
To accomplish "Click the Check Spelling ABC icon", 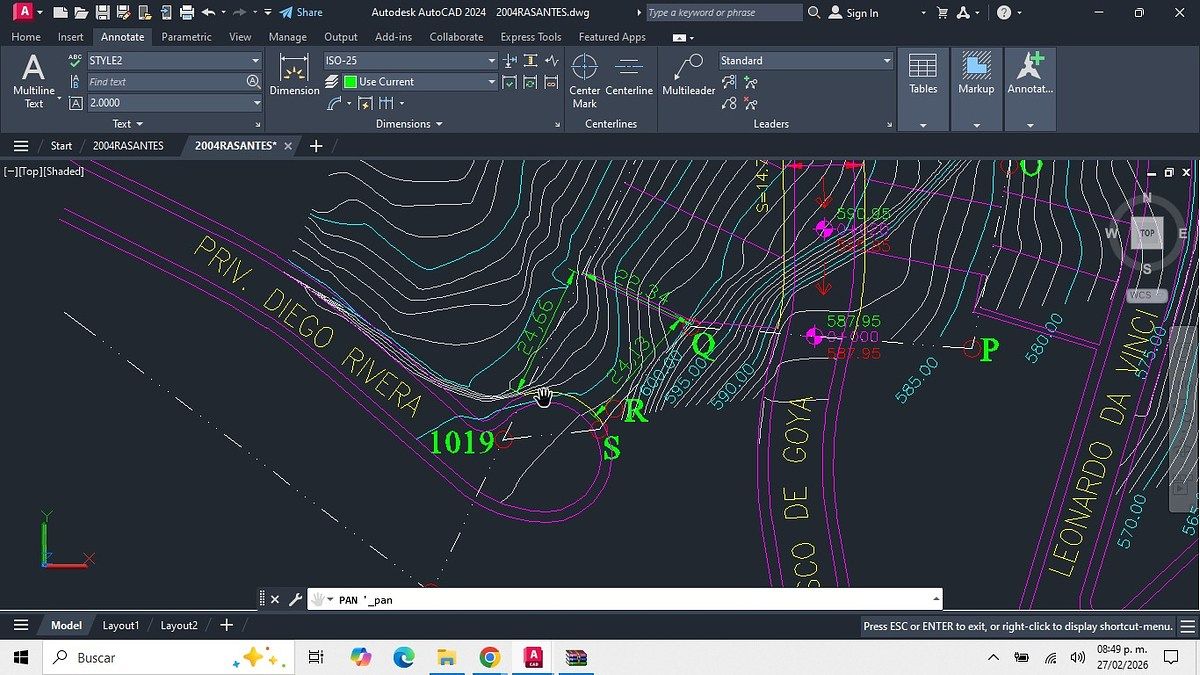I will pyautogui.click(x=75, y=60).
